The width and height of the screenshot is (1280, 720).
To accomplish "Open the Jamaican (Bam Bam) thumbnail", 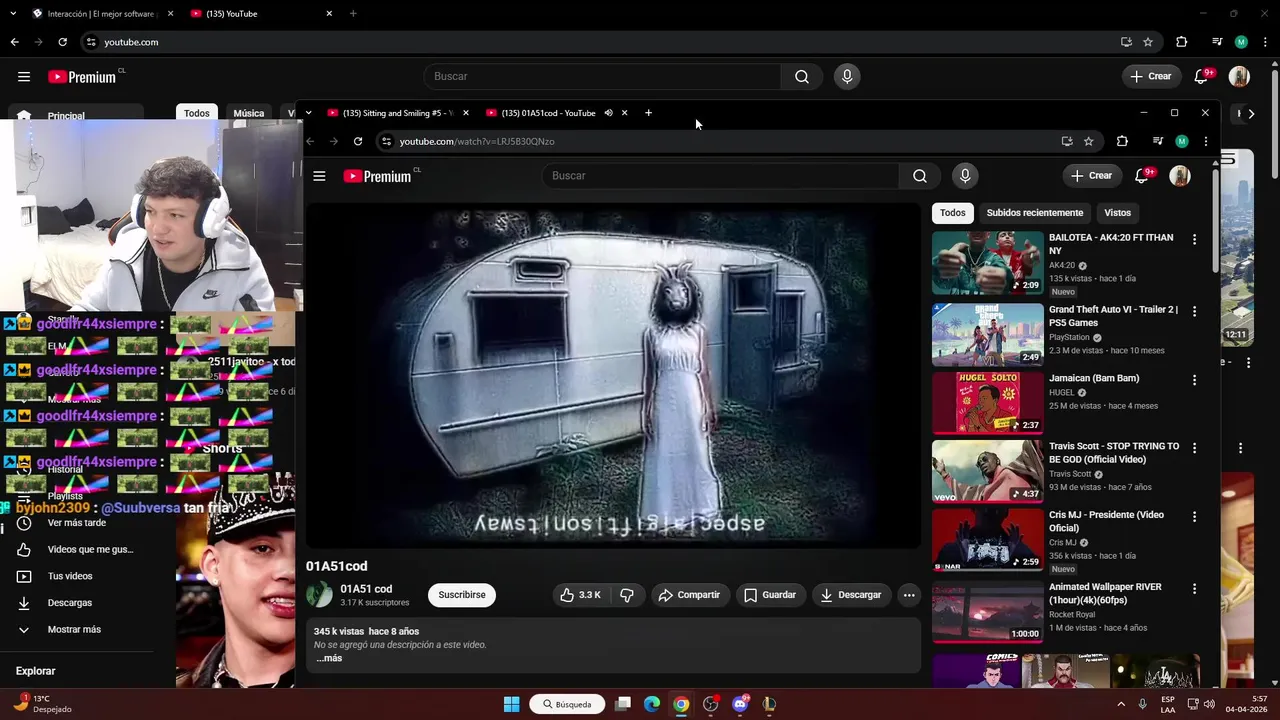I will (x=987, y=403).
